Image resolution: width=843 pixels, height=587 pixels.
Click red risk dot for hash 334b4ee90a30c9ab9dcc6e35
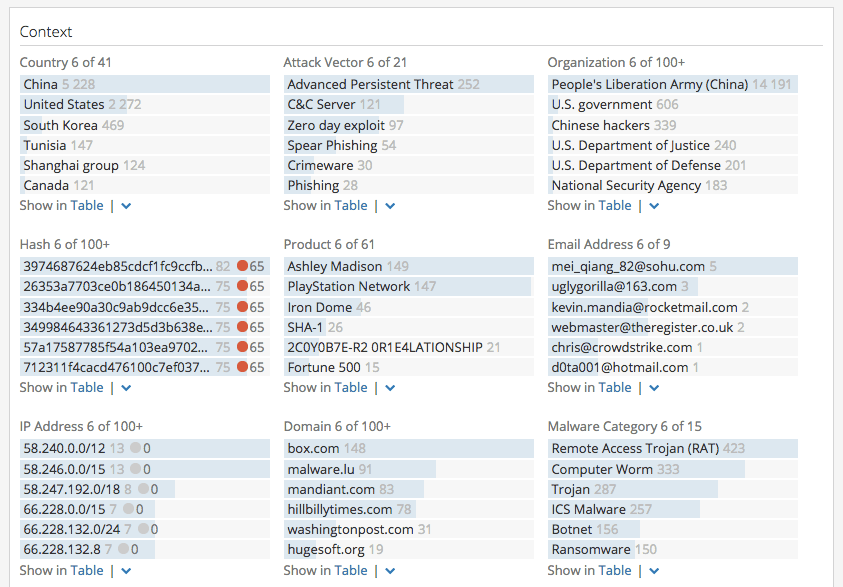point(242,306)
